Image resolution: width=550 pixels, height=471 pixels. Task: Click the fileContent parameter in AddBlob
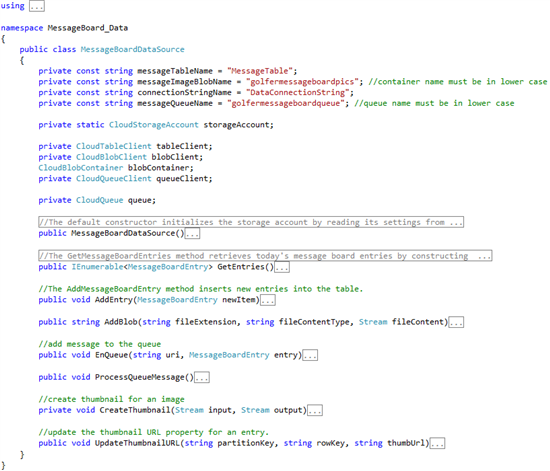[417, 322]
